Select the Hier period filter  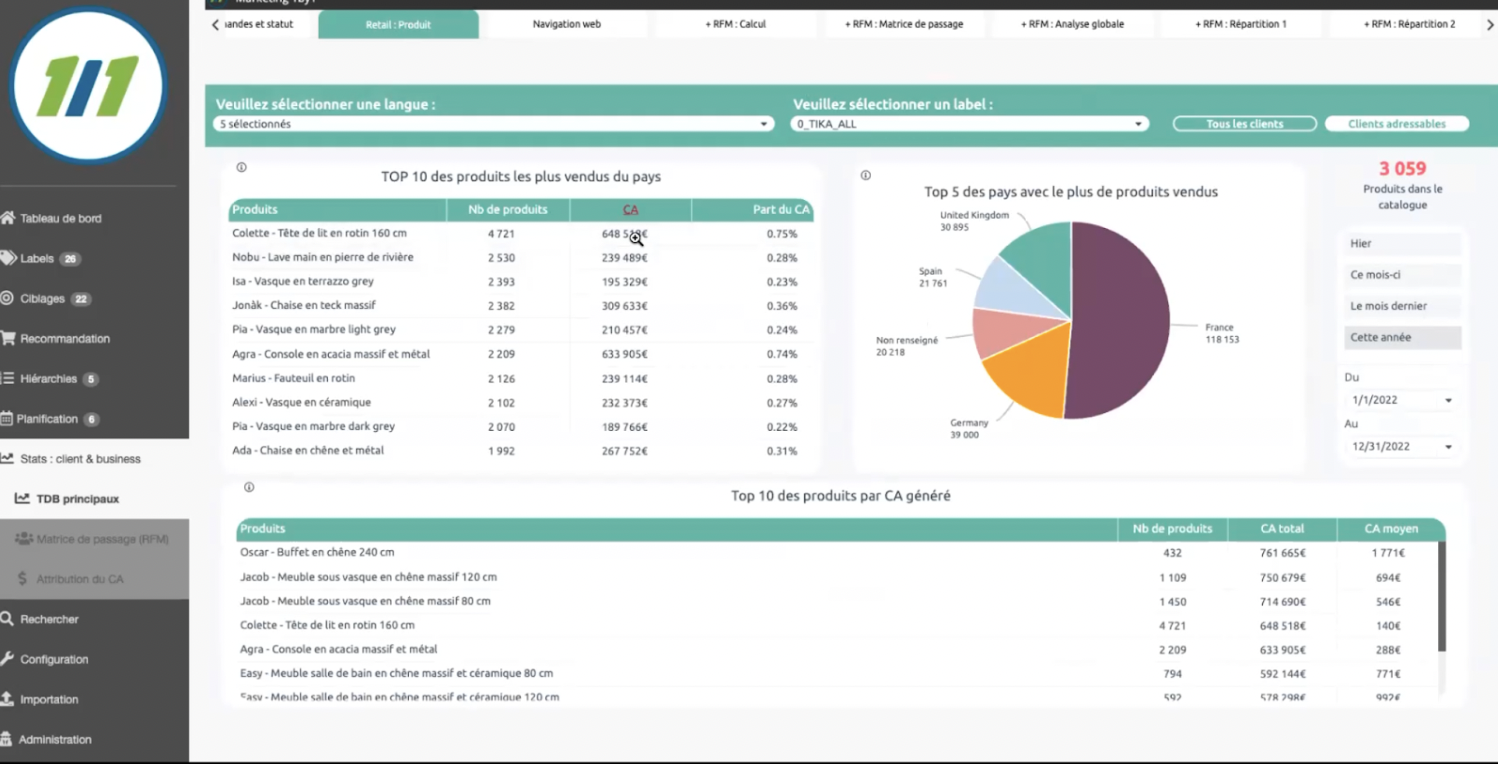coord(1402,243)
